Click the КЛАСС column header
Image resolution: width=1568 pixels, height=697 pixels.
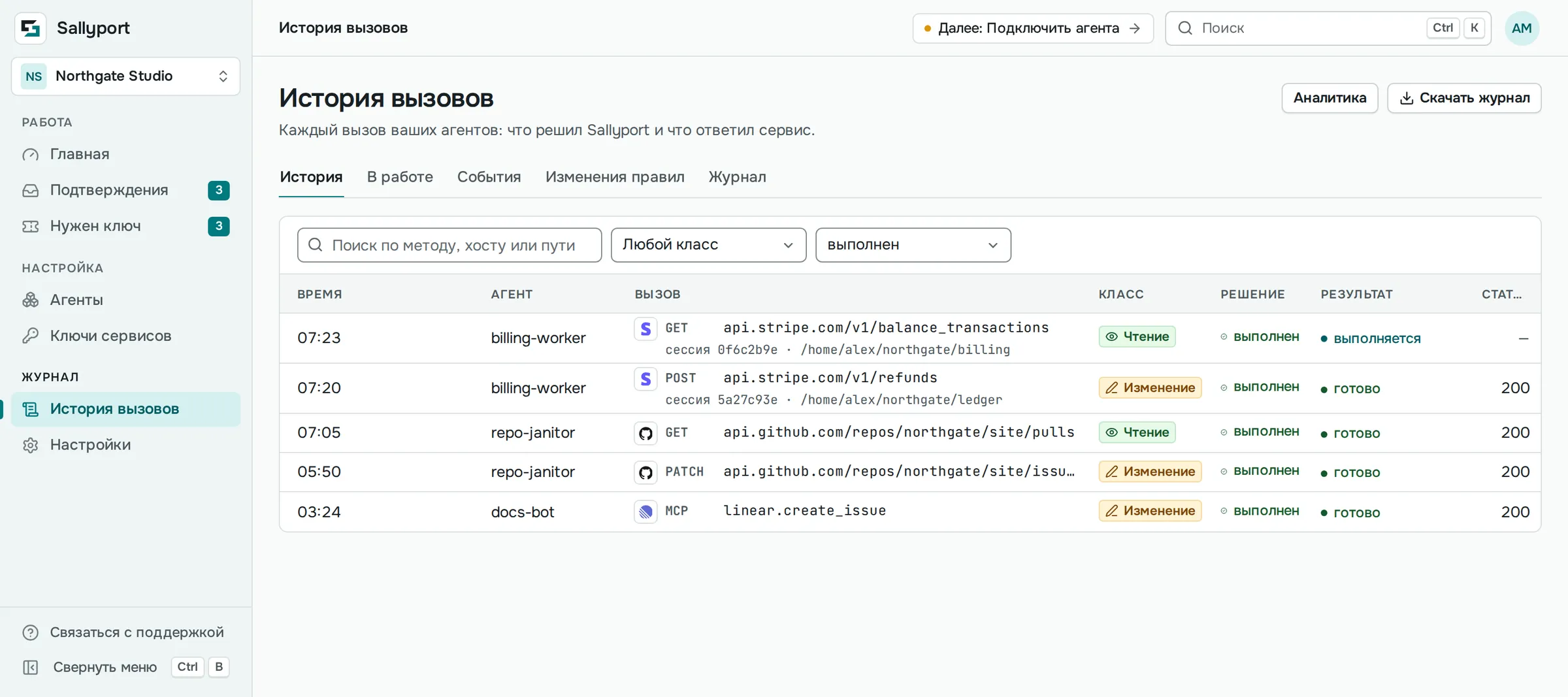[x=1120, y=295]
